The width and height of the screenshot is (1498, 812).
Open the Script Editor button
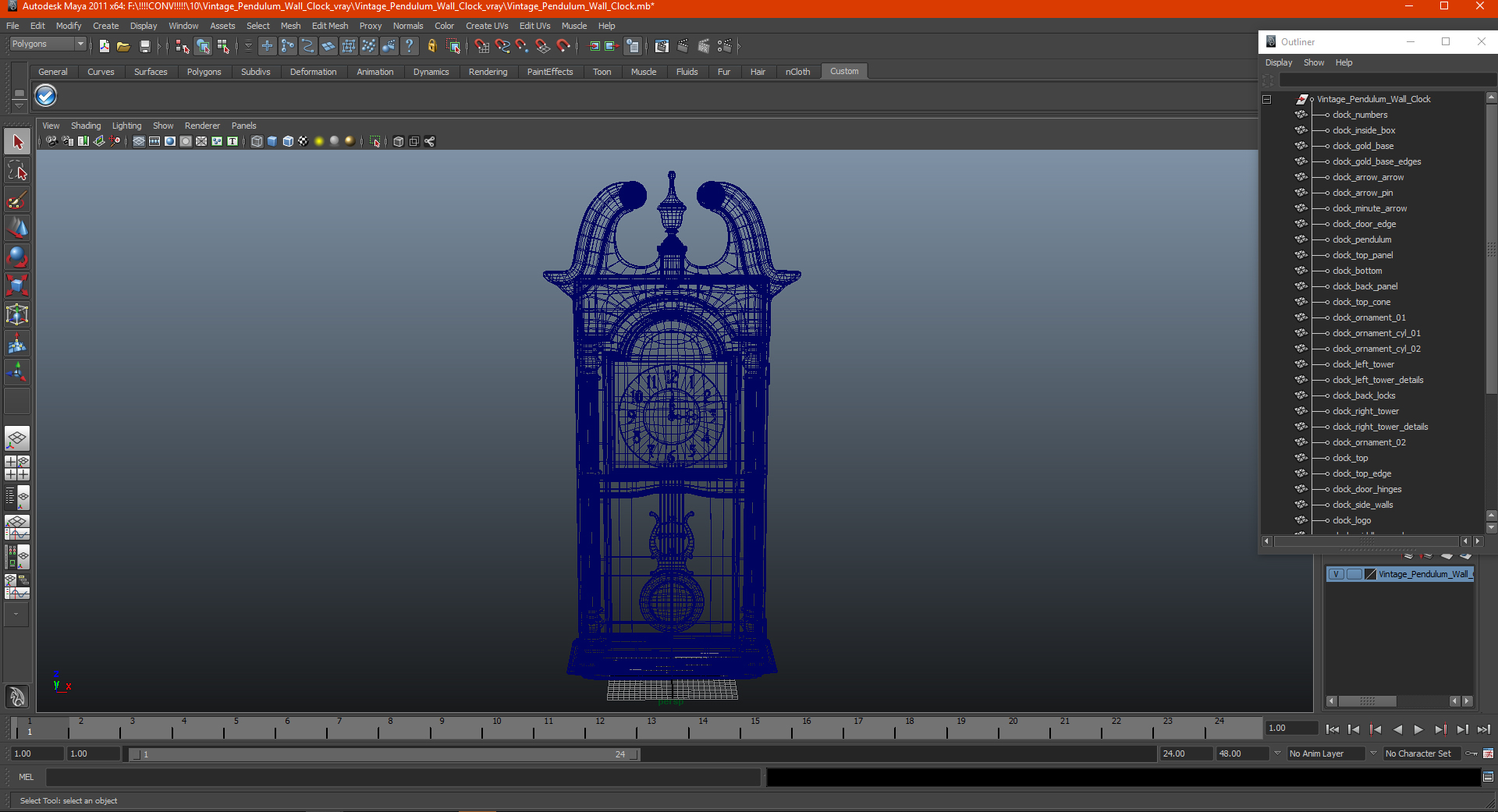coord(1488,777)
